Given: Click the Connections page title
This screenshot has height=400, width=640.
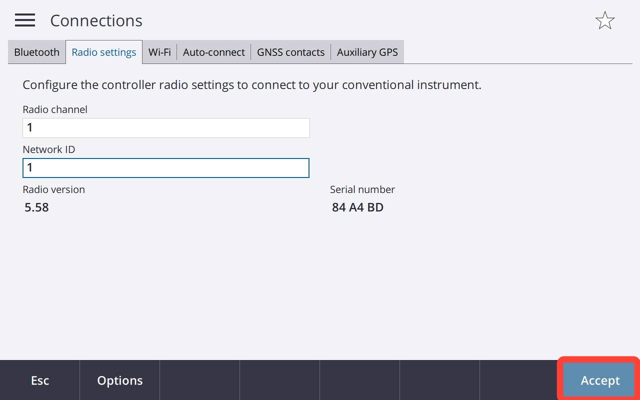Looking at the screenshot, I should tap(96, 21).
